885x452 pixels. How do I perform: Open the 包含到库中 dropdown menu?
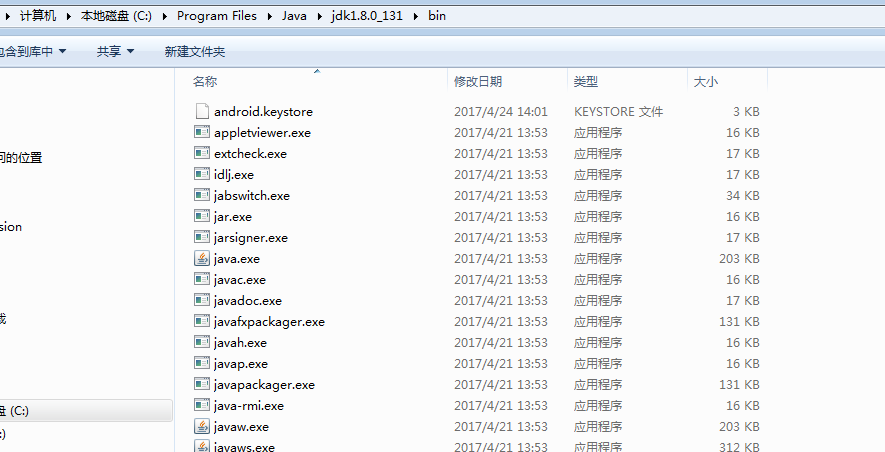(x=33, y=51)
